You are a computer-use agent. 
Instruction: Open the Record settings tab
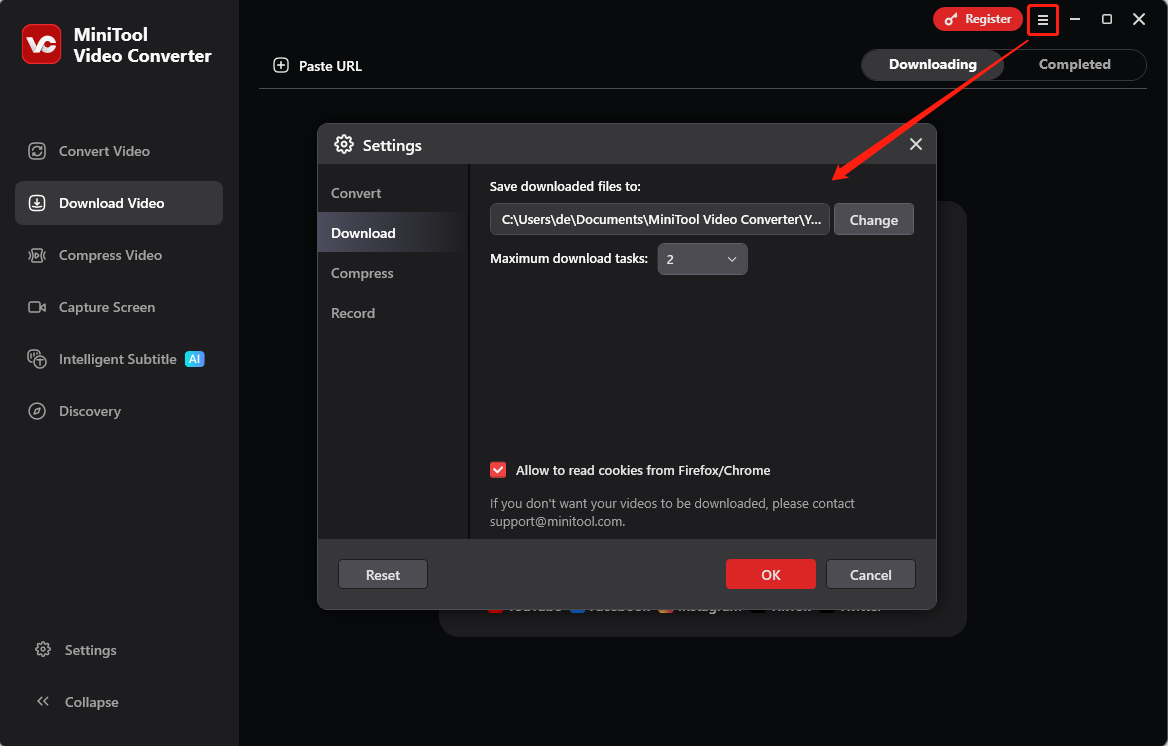(353, 313)
